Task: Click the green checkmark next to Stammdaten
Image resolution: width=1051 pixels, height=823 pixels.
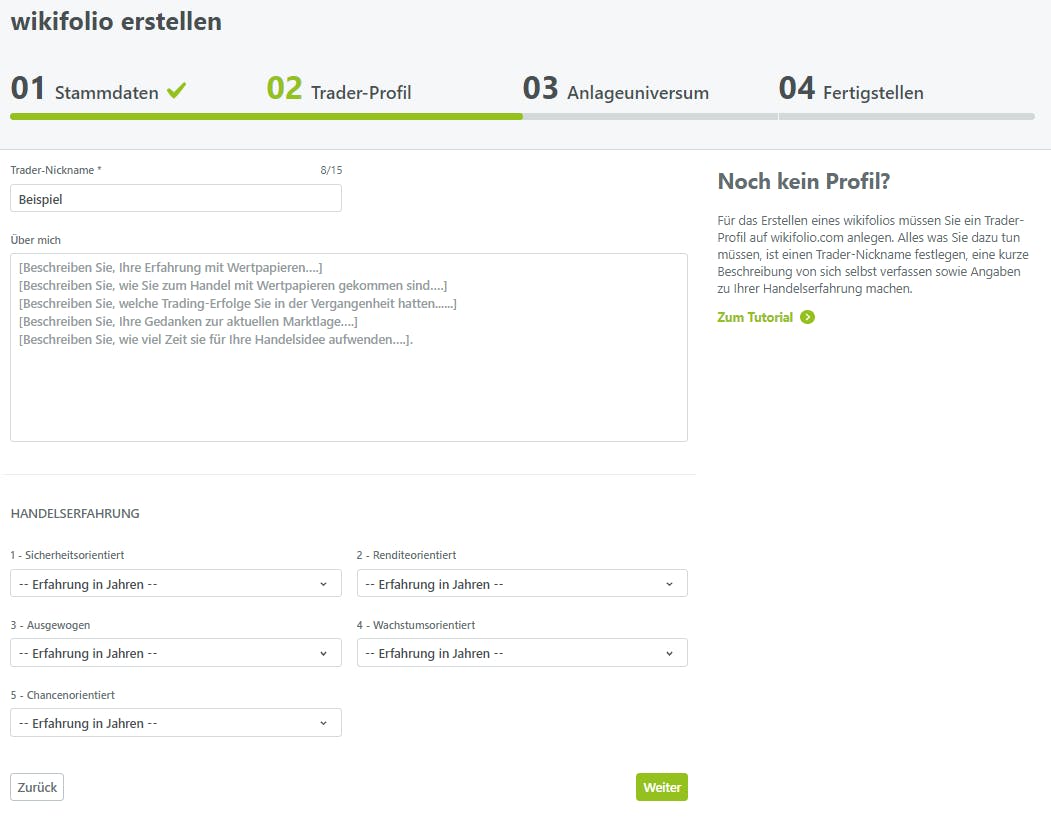Action: [176, 90]
